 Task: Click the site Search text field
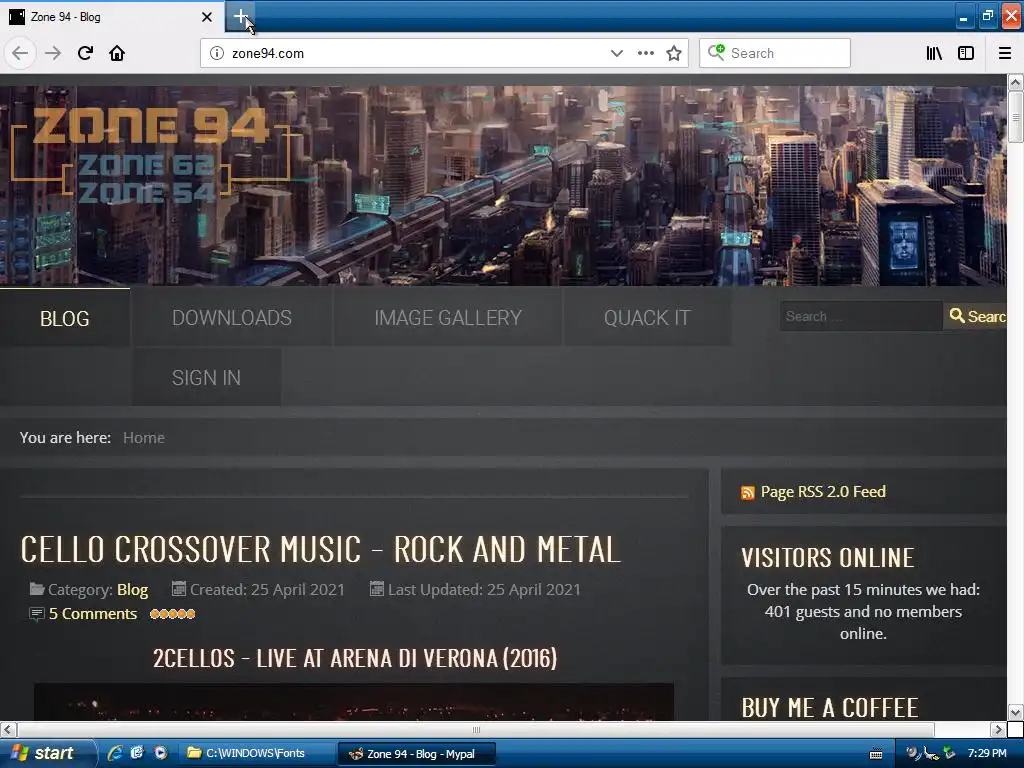[x=861, y=316]
